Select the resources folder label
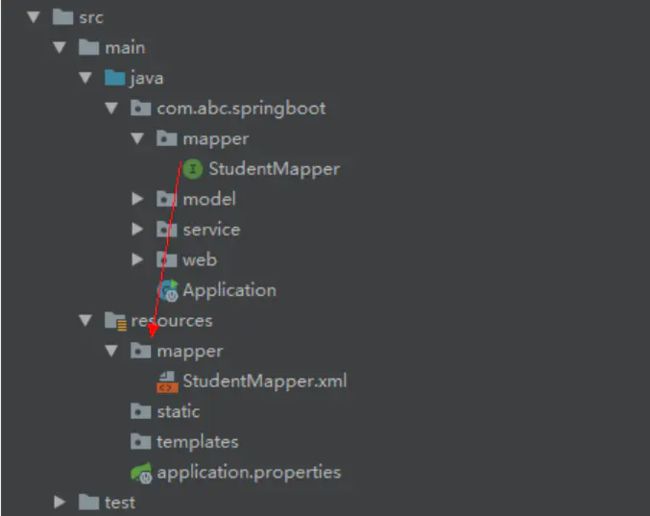 click(x=172, y=321)
